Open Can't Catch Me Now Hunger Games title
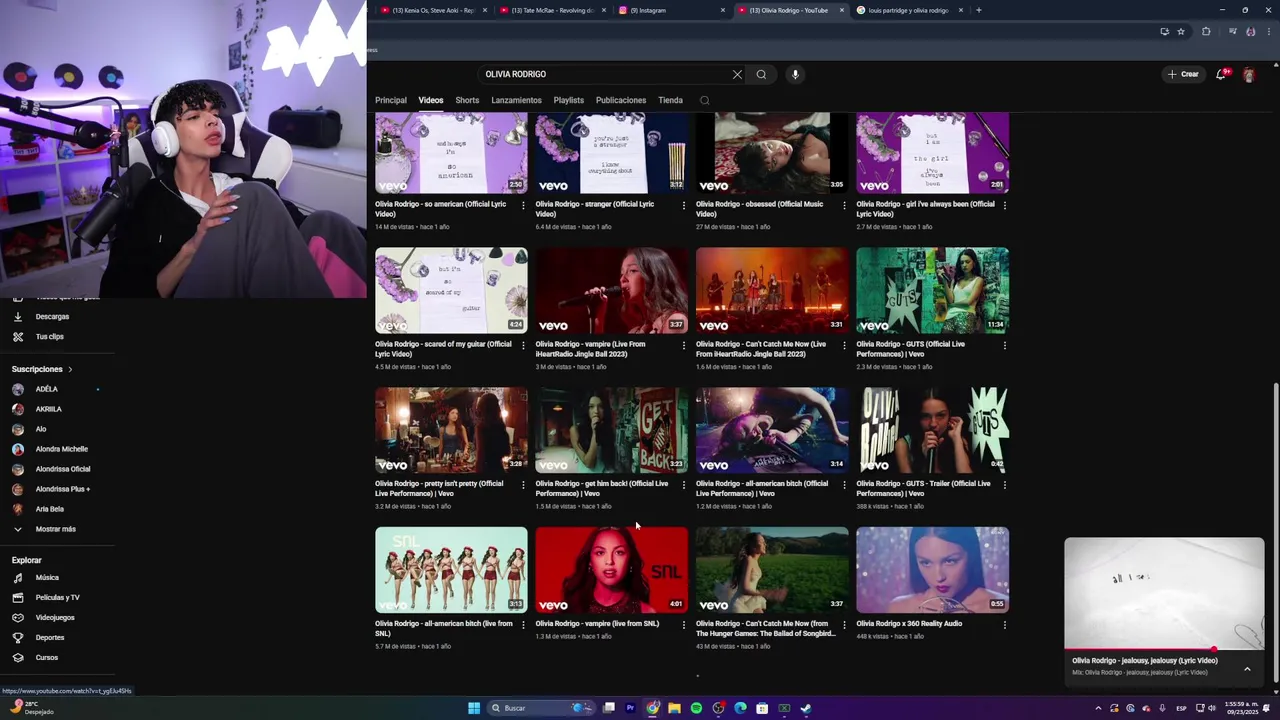Screen dimensions: 1280x720 766,628
